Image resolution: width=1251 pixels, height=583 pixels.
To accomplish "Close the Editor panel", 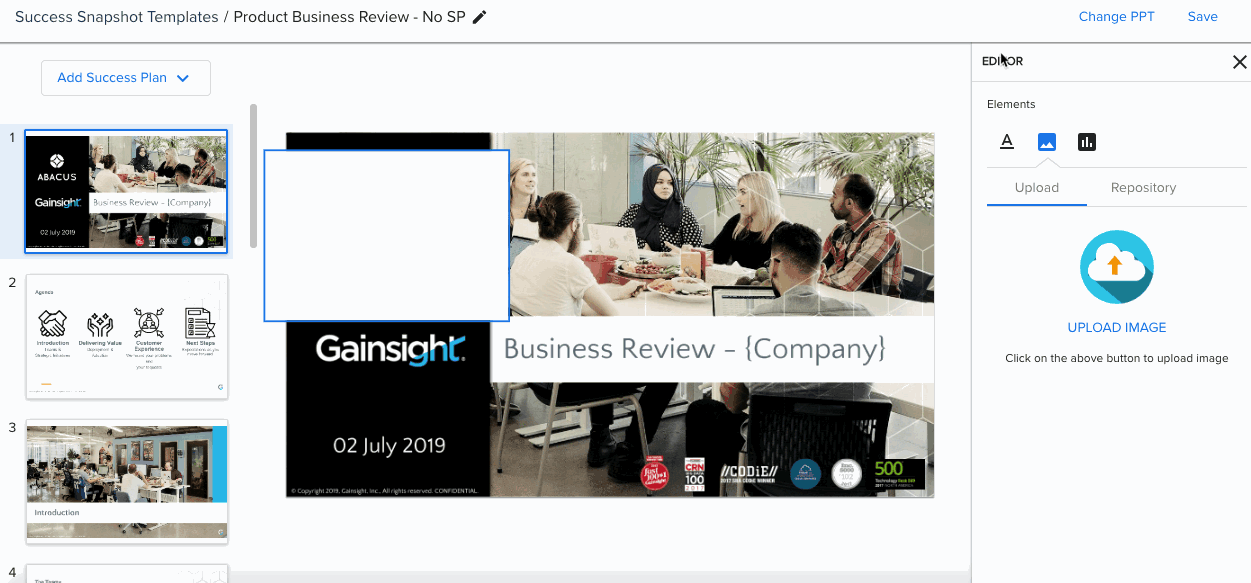I will click(x=1239, y=62).
